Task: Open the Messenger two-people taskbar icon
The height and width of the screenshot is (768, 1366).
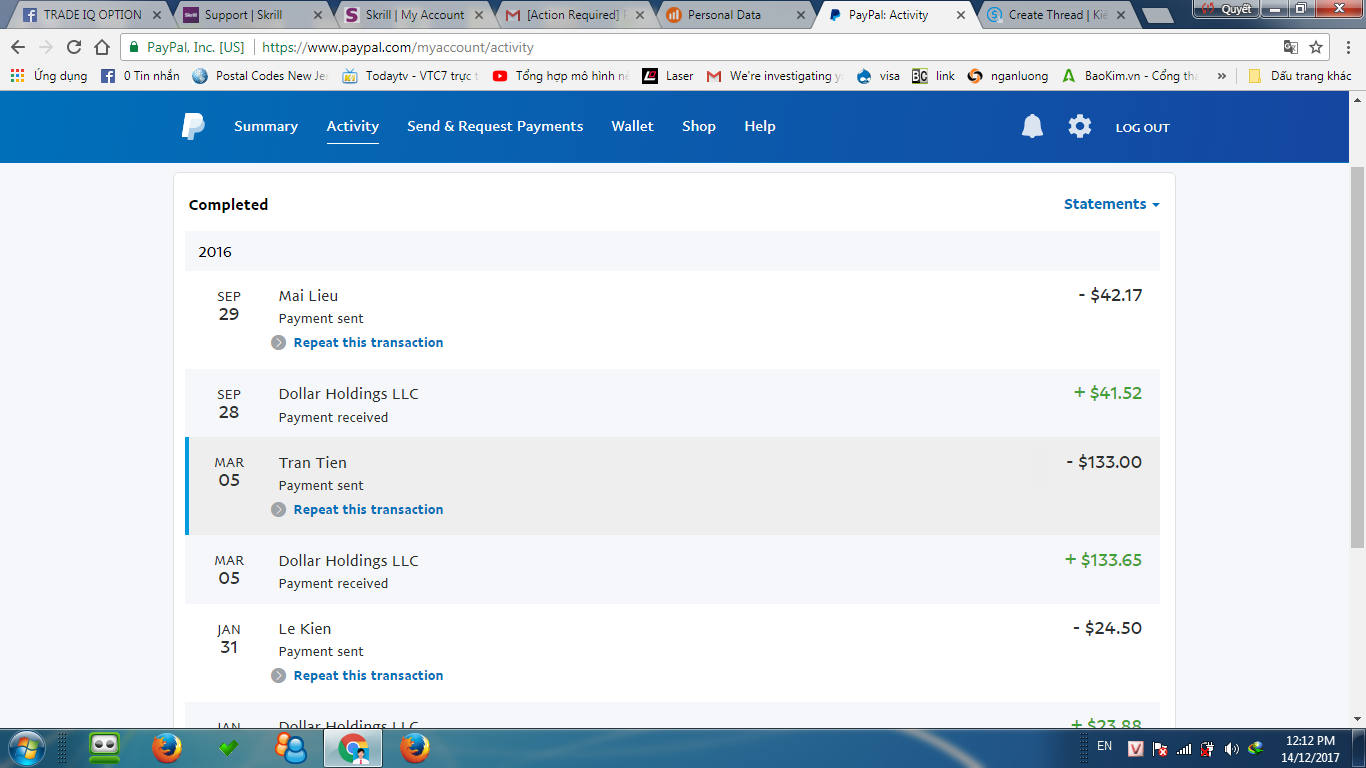Action: pos(291,748)
